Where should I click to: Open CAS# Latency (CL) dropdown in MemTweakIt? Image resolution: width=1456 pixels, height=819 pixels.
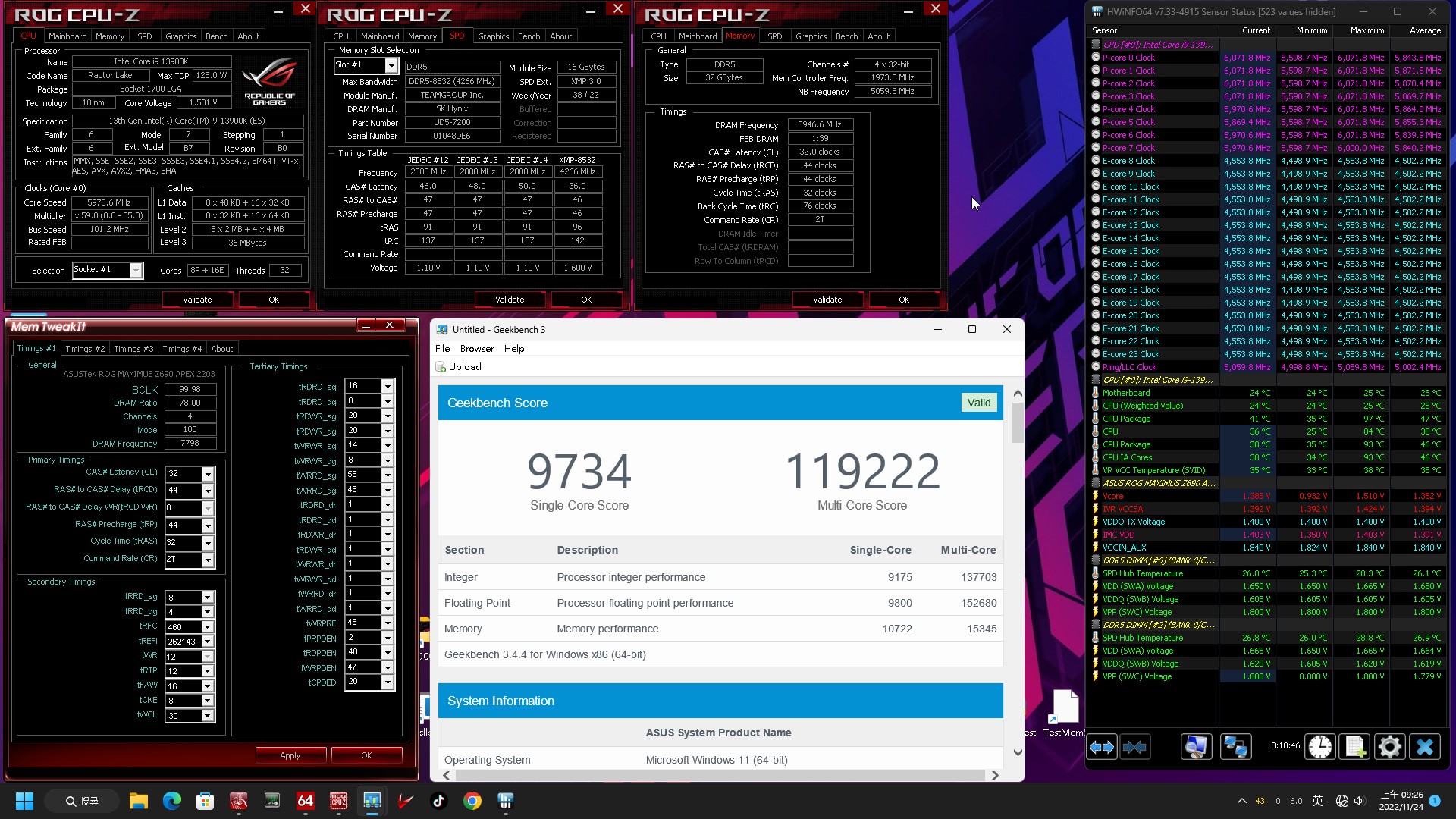(x=207, y=474)
